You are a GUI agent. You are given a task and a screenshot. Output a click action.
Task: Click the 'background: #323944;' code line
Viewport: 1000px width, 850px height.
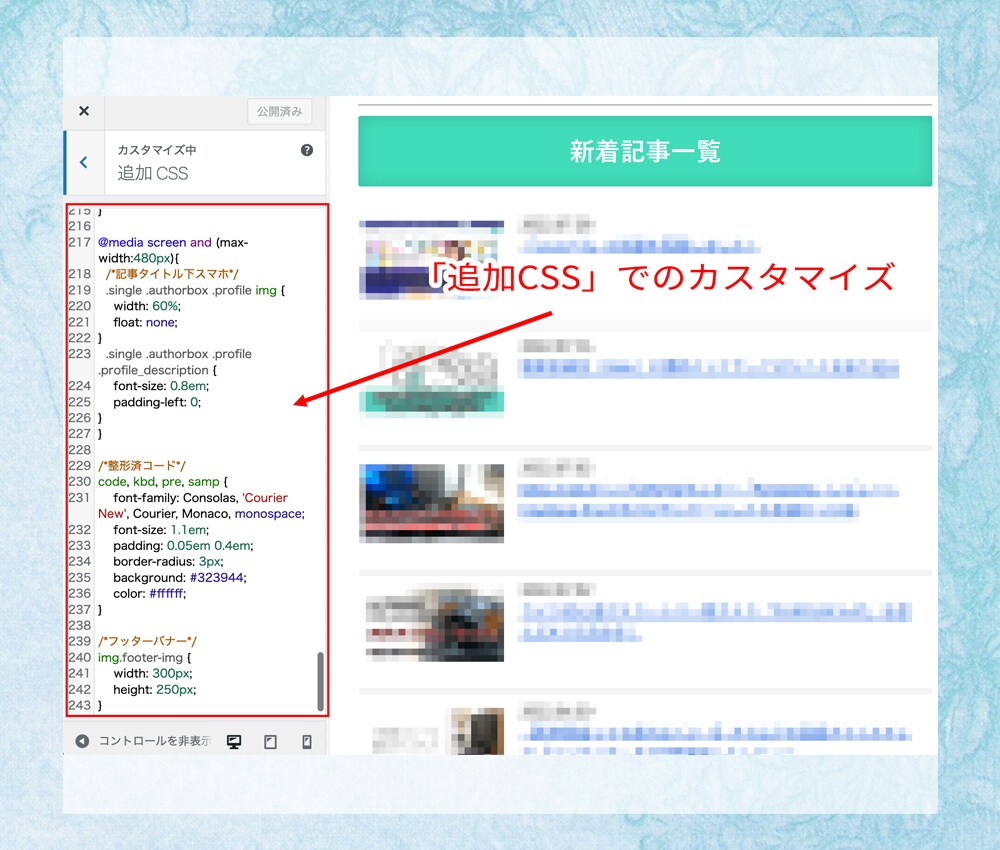(180, 578)
